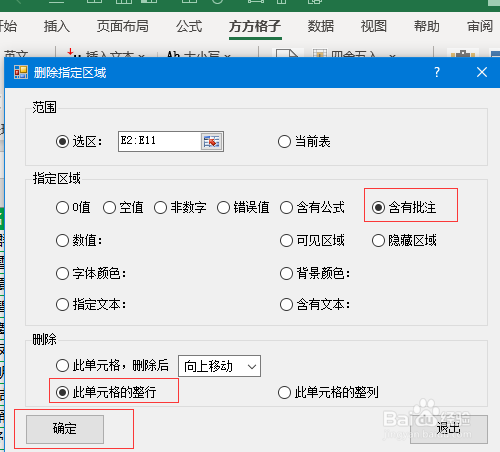The height and width of the screenshot is (452, 500).
Task: Select the 可见区域 option
Action: 286,240
